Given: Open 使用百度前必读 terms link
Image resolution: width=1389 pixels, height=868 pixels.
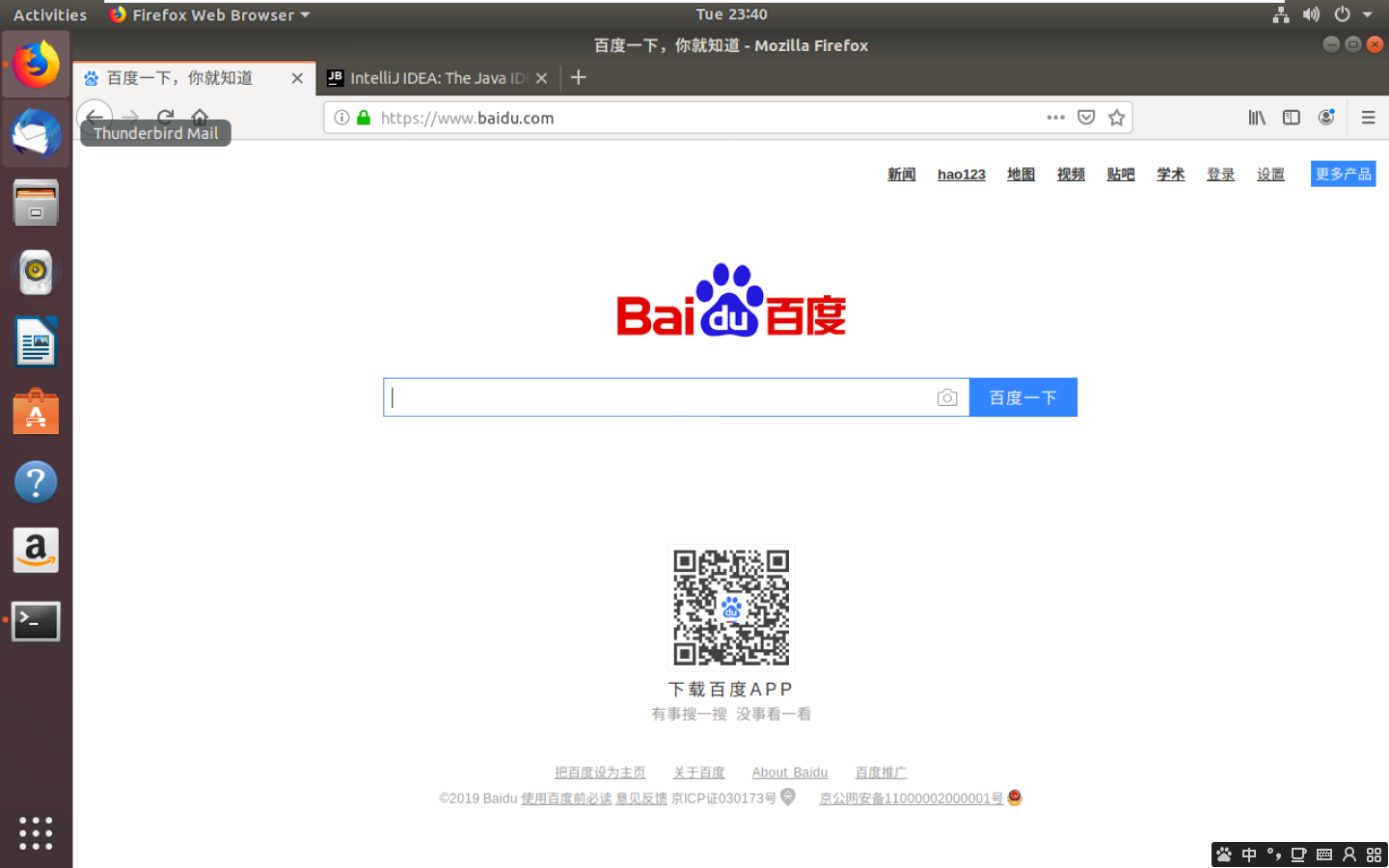Looking at the screenshot, I should click(566, 799).
